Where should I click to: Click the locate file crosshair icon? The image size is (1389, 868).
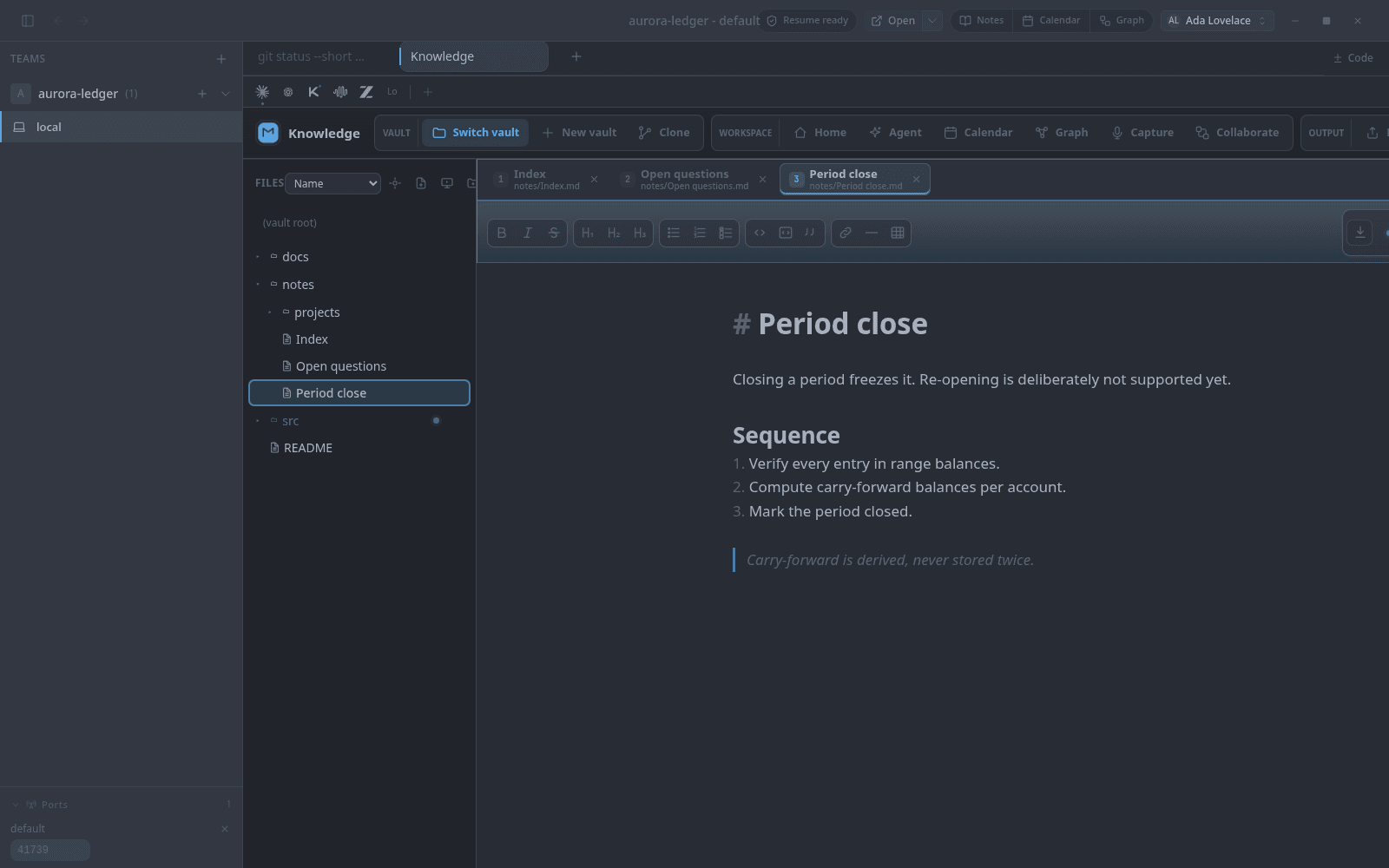click(x=395, y=183)
